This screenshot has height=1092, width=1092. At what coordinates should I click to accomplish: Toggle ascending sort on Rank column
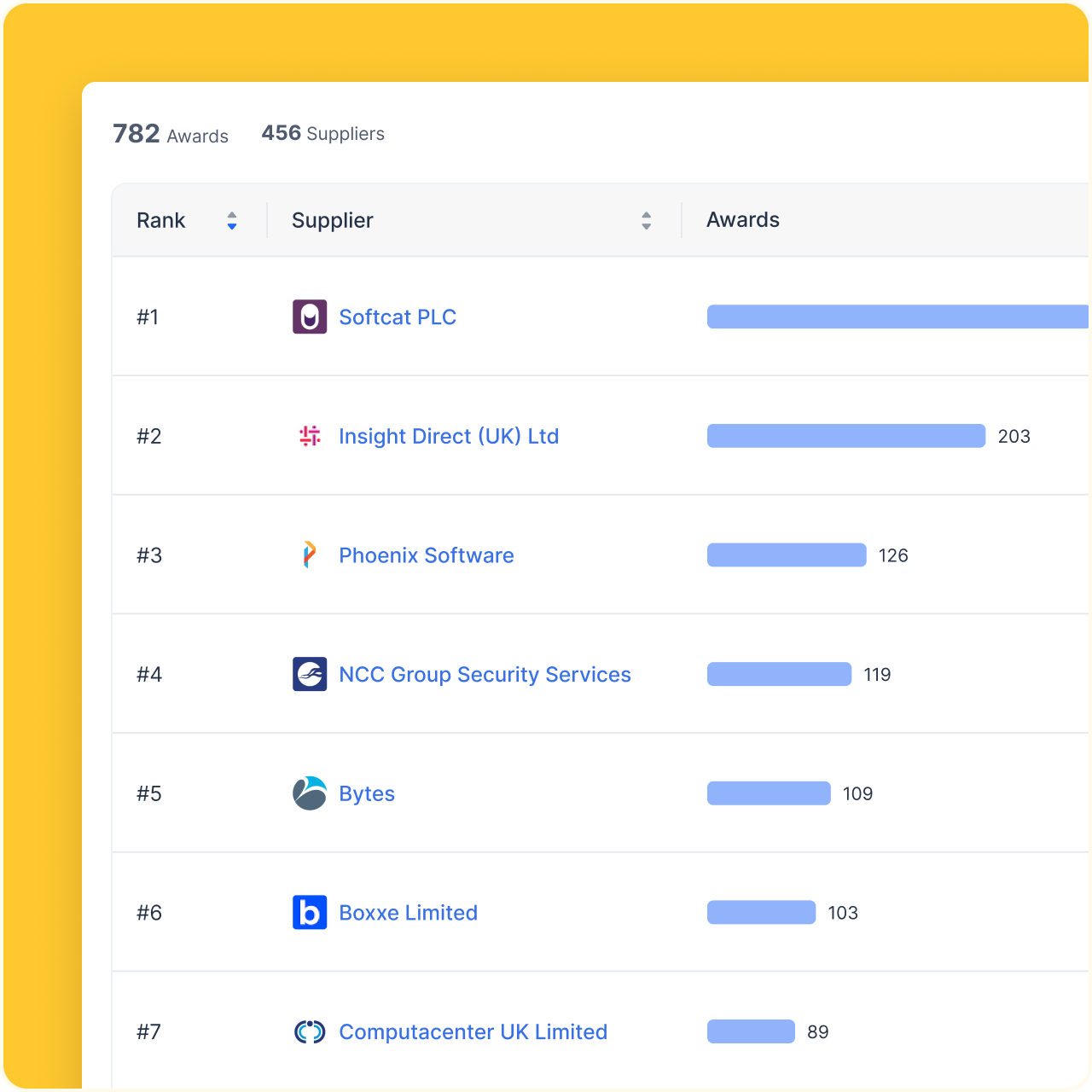[x=231, y=216]
